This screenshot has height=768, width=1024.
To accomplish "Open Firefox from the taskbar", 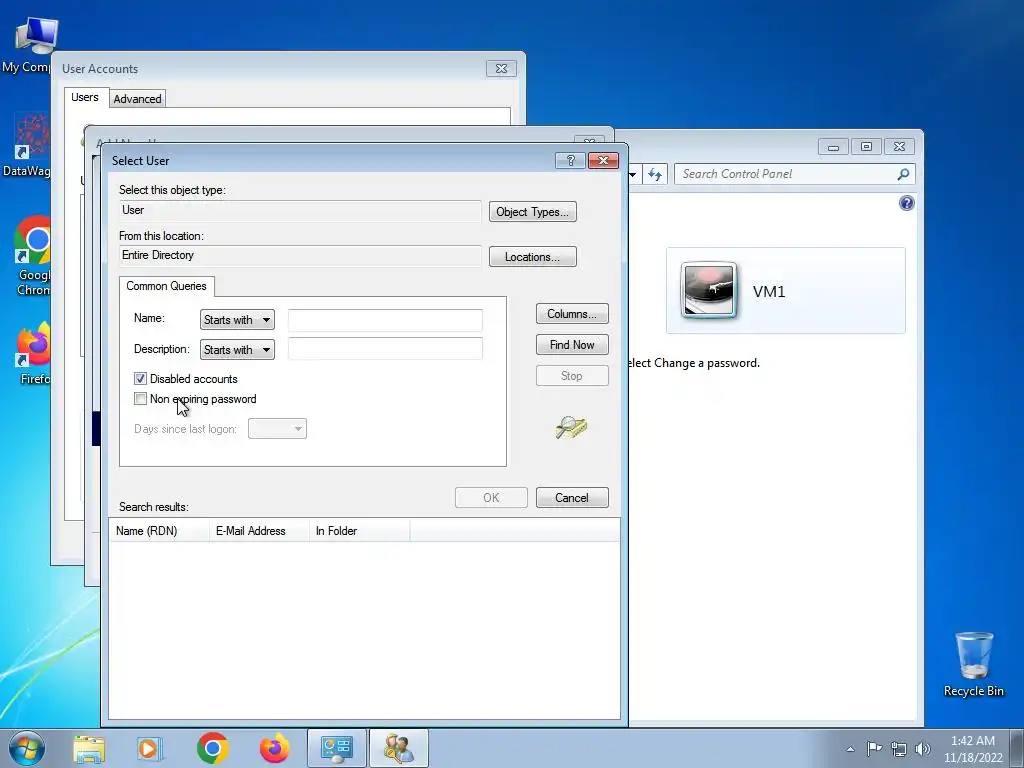I will pos(274,748).
